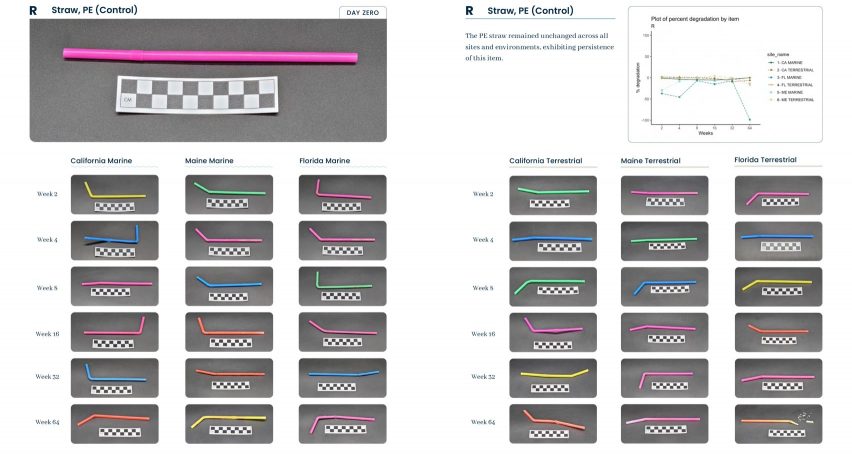Click 'Week 16' label beside California Terrestrial row
The width and height of the screenshot is (852, 454).
[483, 334]
